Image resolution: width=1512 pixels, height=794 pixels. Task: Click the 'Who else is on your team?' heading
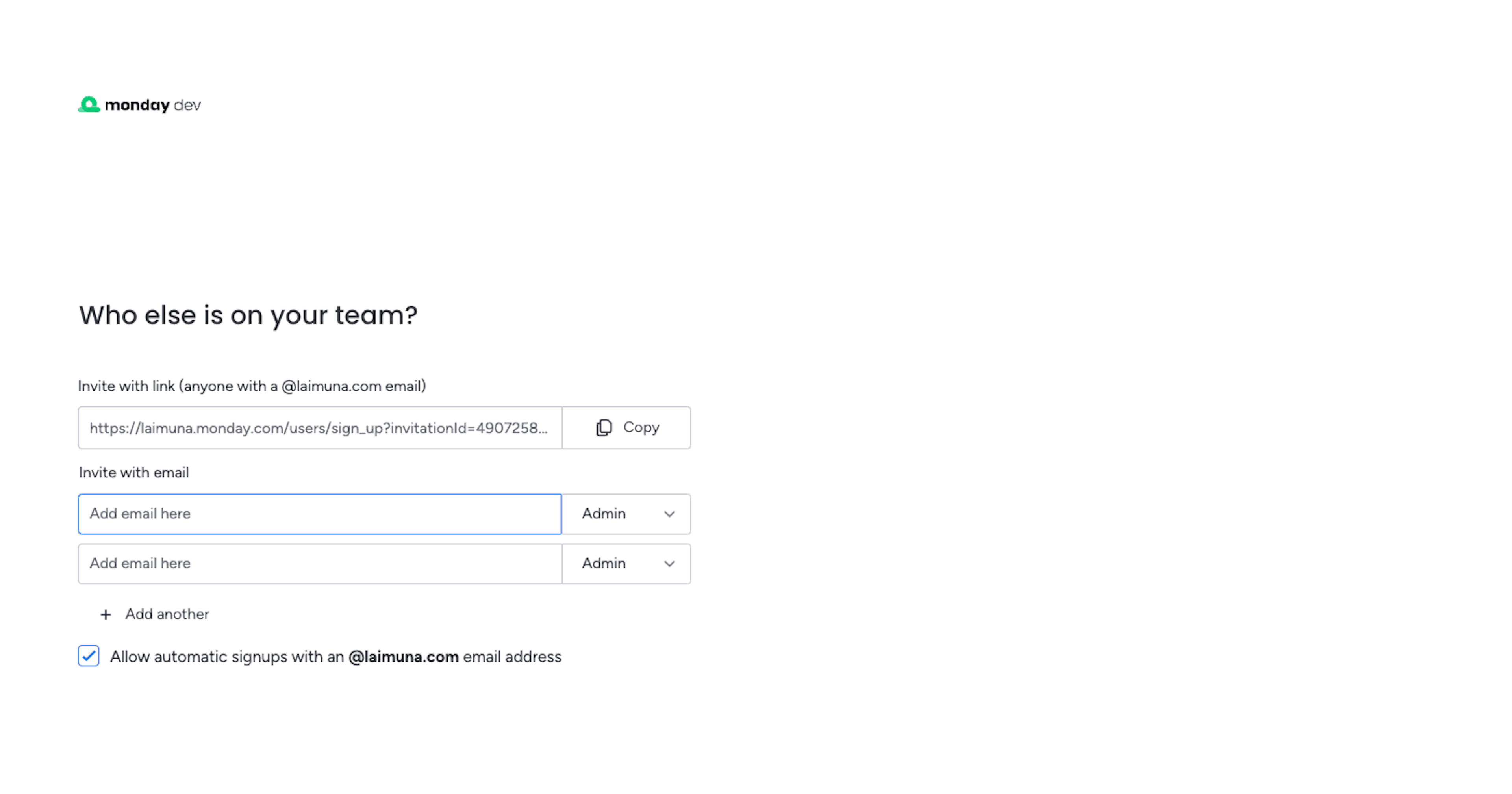pyautogui.click(x=248, y=315)
